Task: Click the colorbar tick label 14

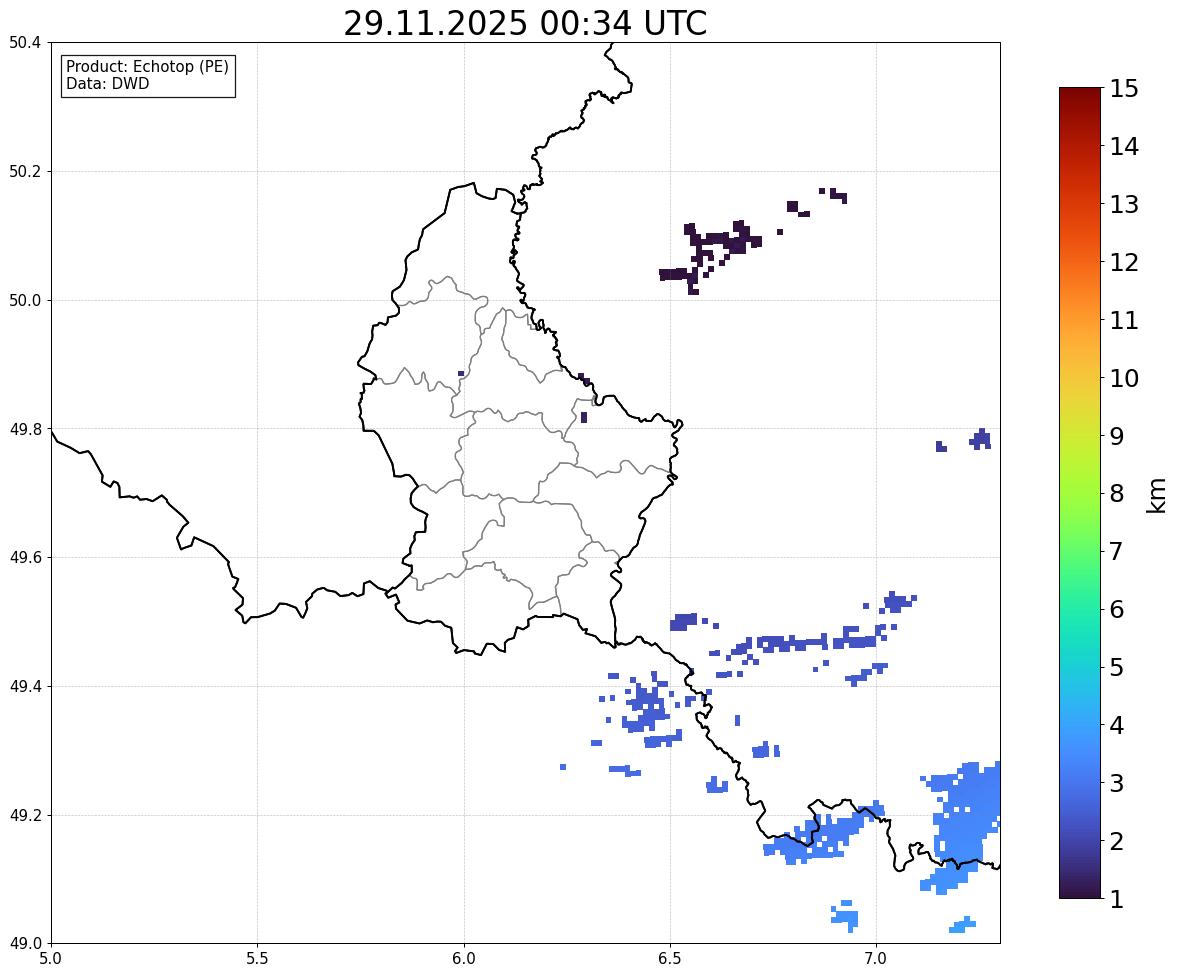Action: (1125, 147)
